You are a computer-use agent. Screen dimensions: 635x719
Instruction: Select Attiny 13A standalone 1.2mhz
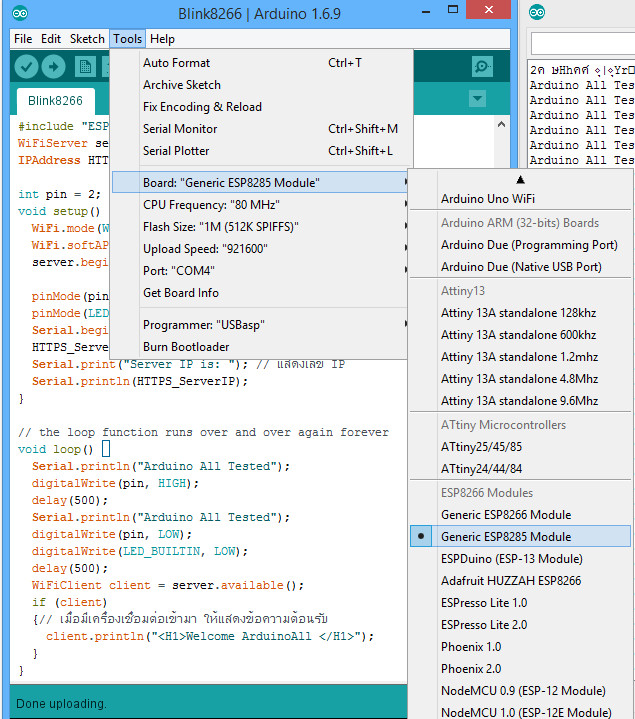pos(520,357)
